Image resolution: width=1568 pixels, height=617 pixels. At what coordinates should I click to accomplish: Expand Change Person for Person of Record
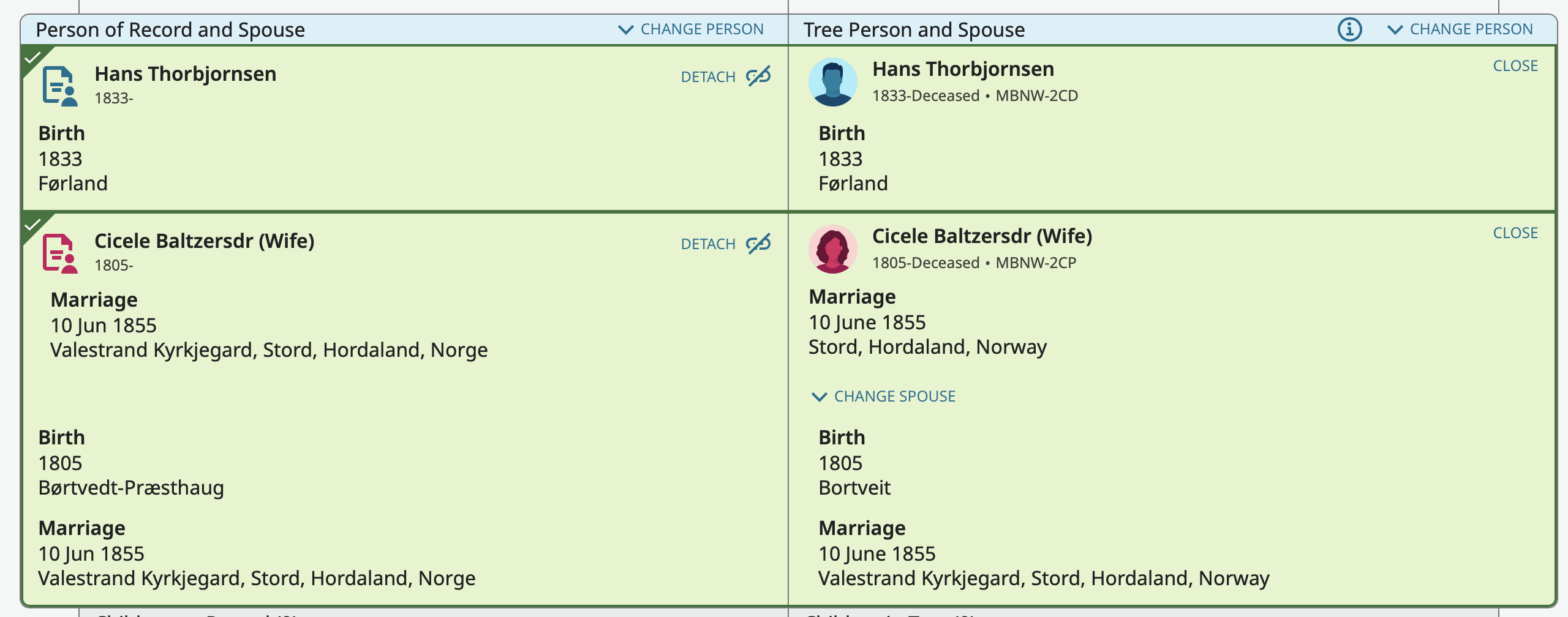[x=691, y=29]
